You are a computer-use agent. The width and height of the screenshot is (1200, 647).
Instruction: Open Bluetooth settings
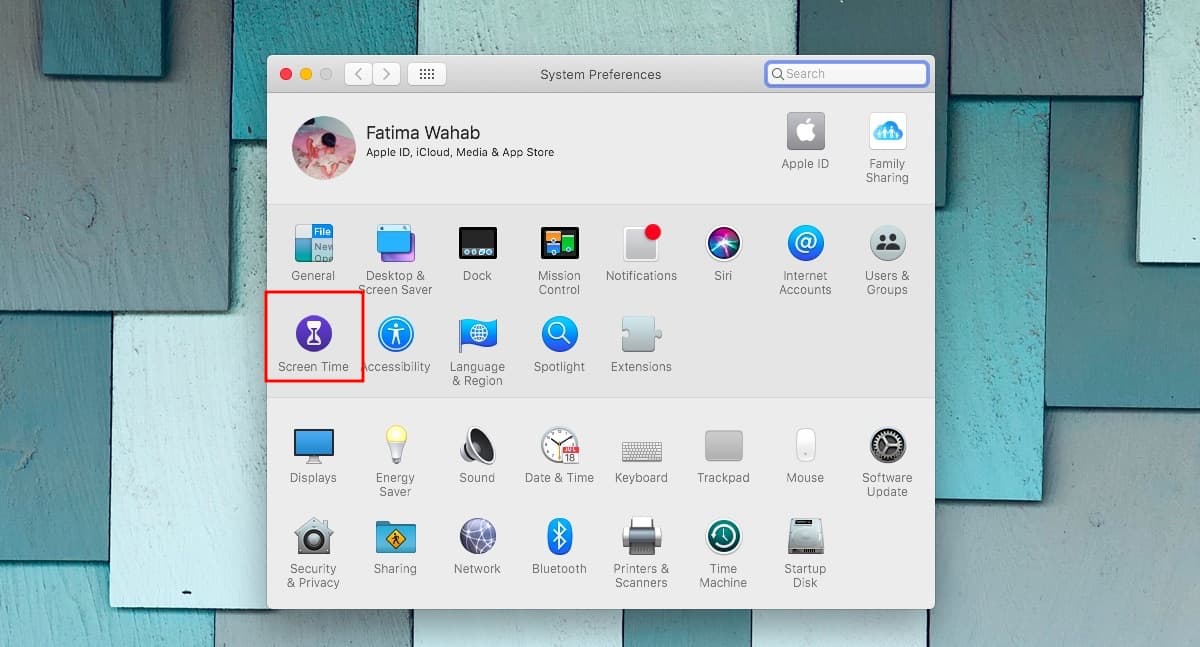(559, 536)
